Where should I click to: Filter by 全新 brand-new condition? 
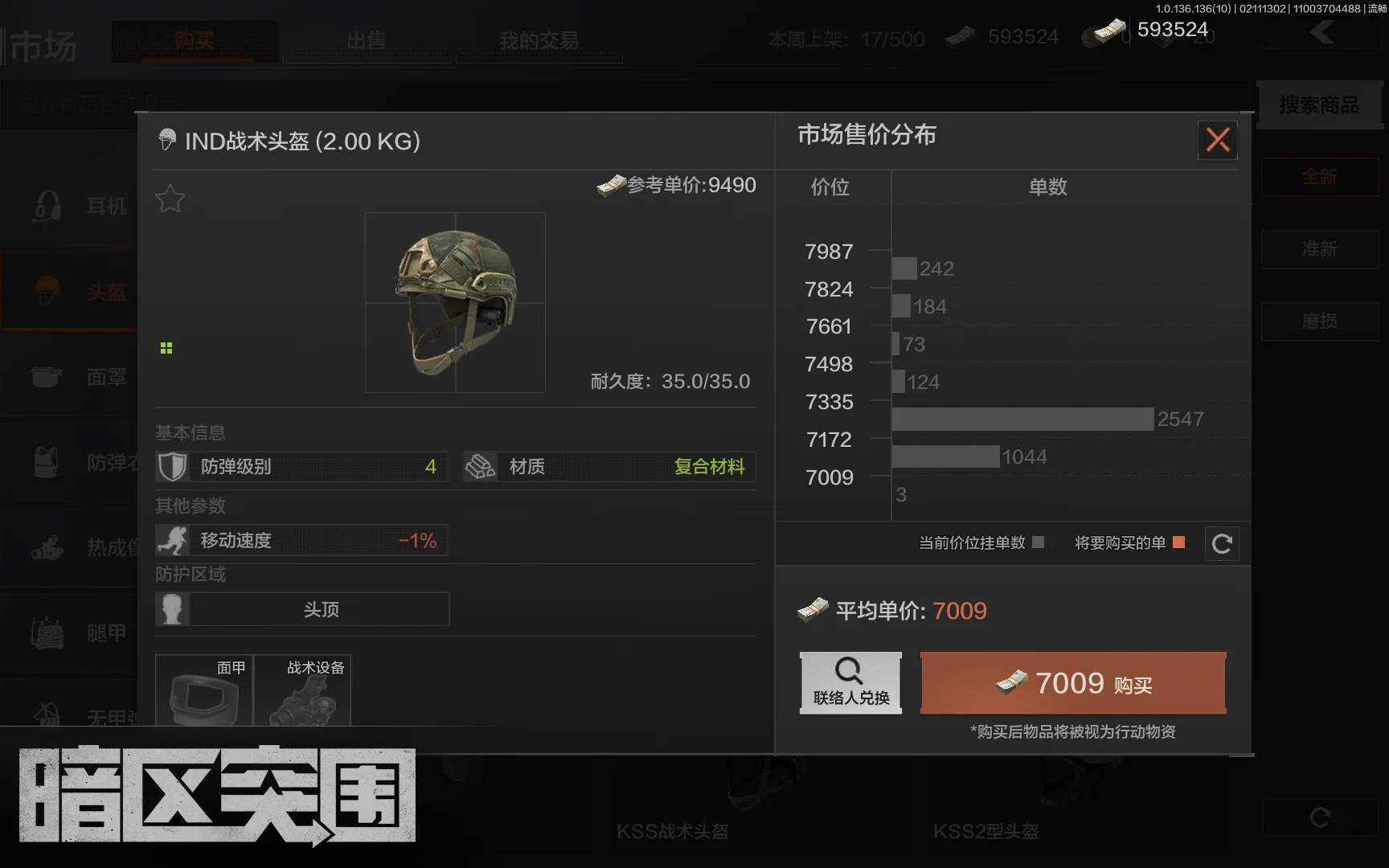click(1319, 177)
